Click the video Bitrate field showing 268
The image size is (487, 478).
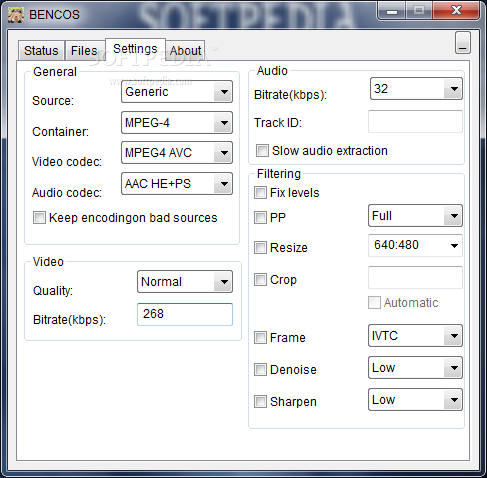point(185,314)
